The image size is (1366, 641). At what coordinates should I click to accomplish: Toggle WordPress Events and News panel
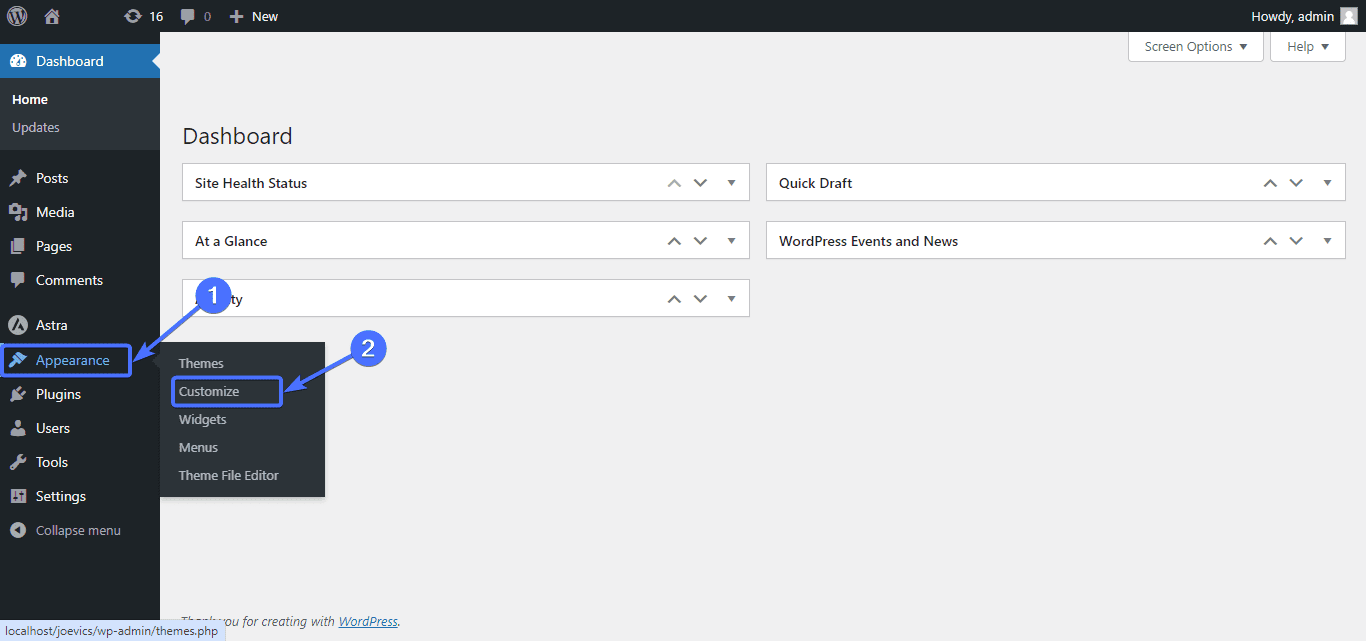coord(1327,241)
